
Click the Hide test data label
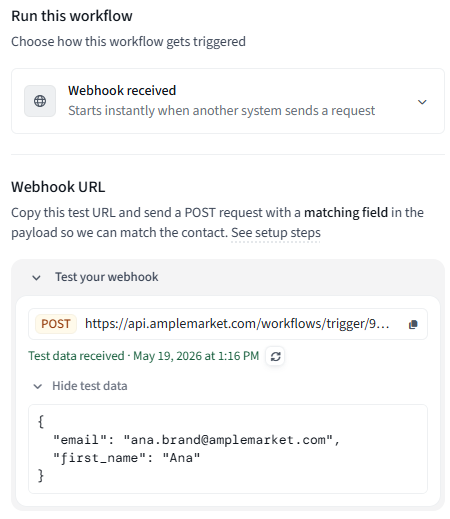(x=90, y=386)
